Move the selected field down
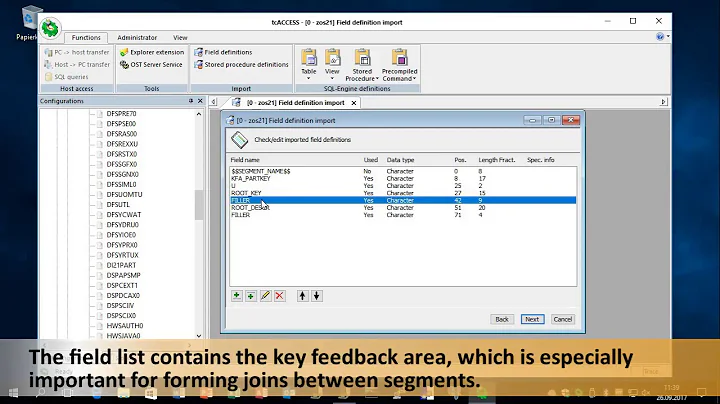Image resolution: width=720 pixels, height=404 pixels. tap(316, 296)
